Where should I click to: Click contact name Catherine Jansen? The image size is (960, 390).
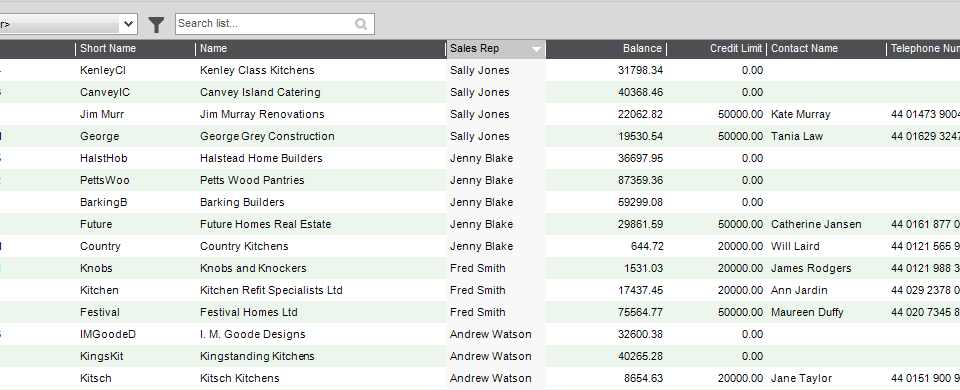[816, 225]
